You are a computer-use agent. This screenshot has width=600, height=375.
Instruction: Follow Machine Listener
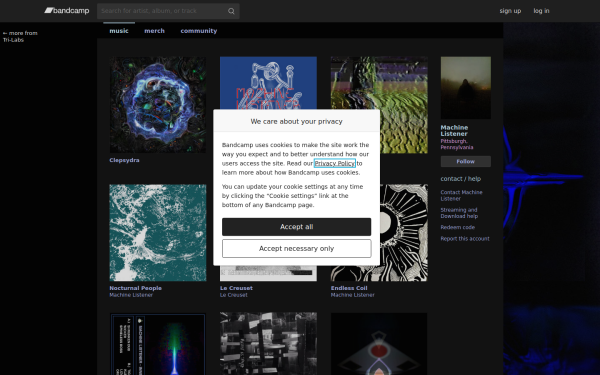pyautogui.click(x=466, y=161)
